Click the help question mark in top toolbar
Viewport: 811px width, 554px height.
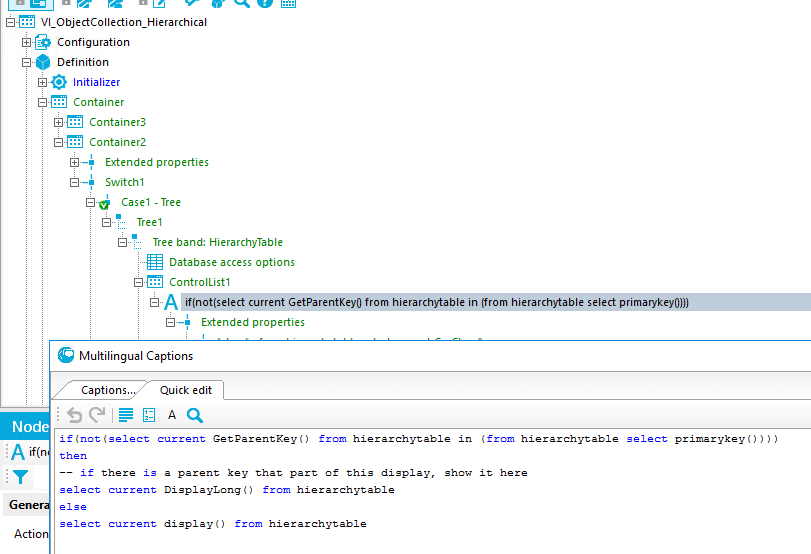265,3
